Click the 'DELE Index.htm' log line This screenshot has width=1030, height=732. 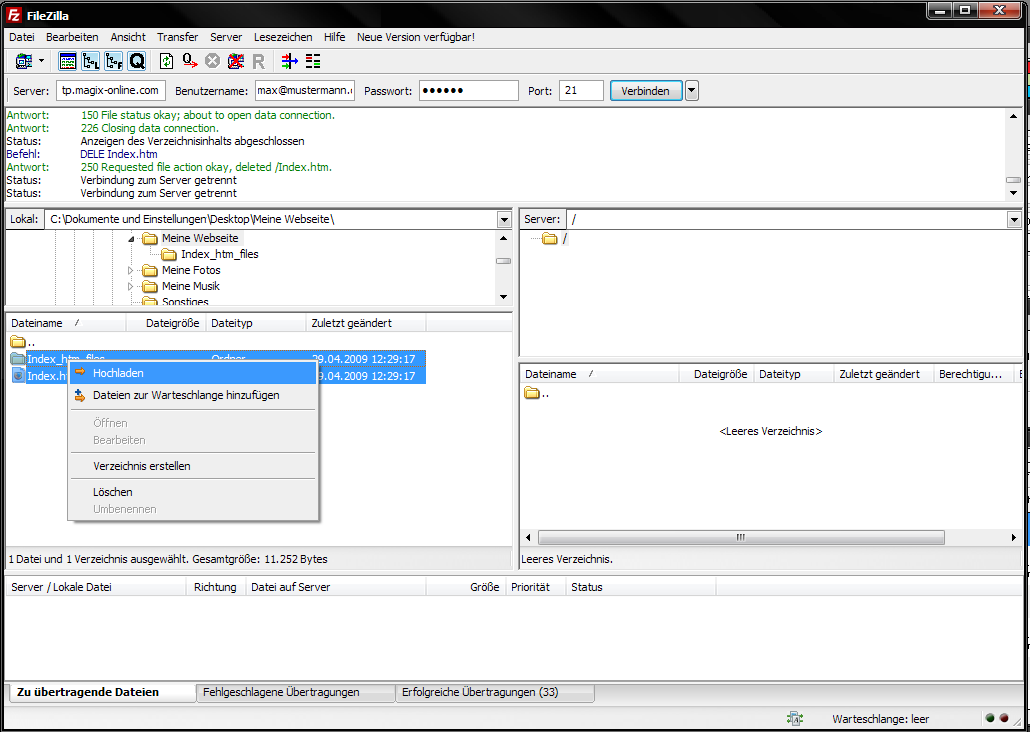click(x=119, y=154)
